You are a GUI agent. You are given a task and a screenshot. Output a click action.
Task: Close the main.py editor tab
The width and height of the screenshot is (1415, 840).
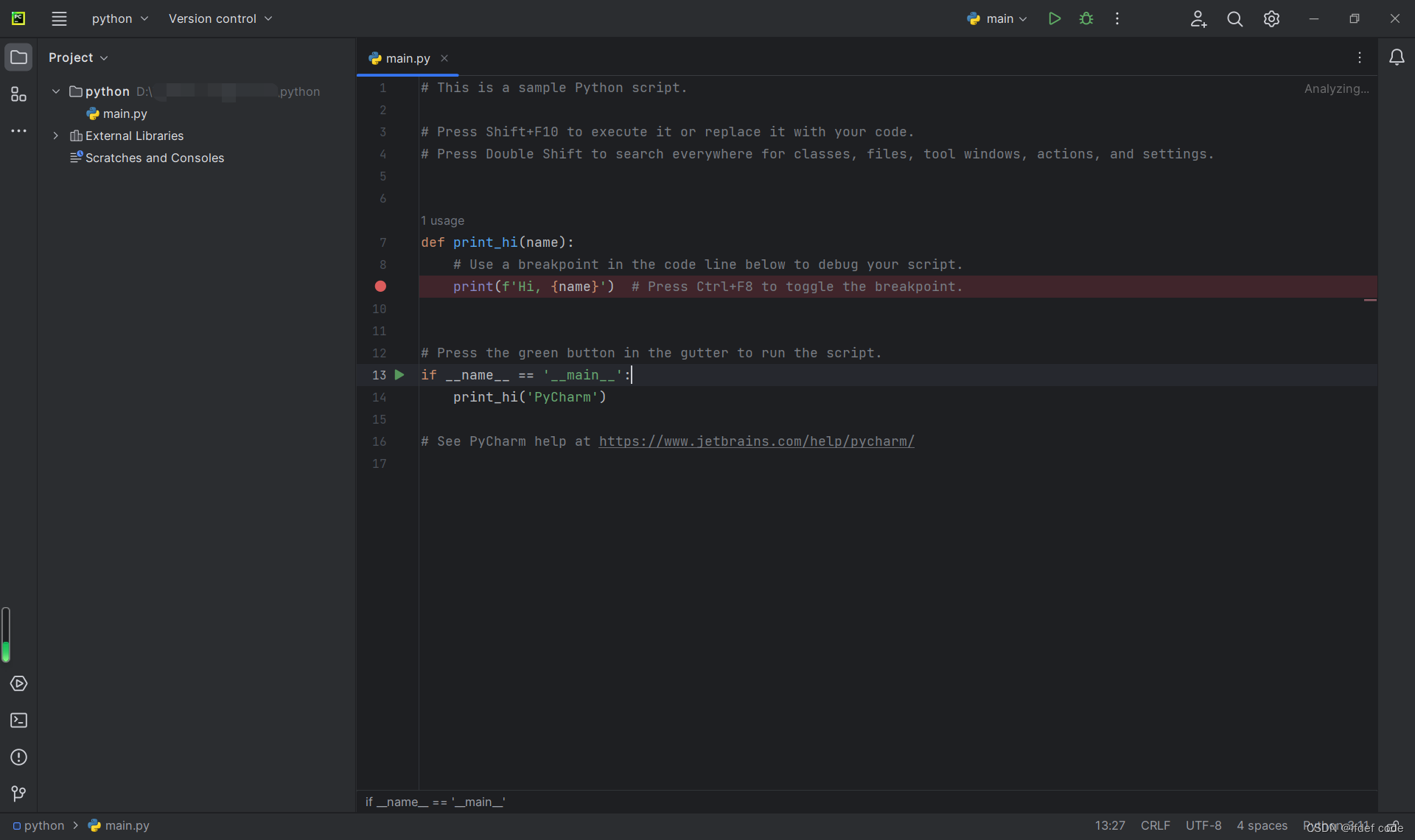pos(444,58)
